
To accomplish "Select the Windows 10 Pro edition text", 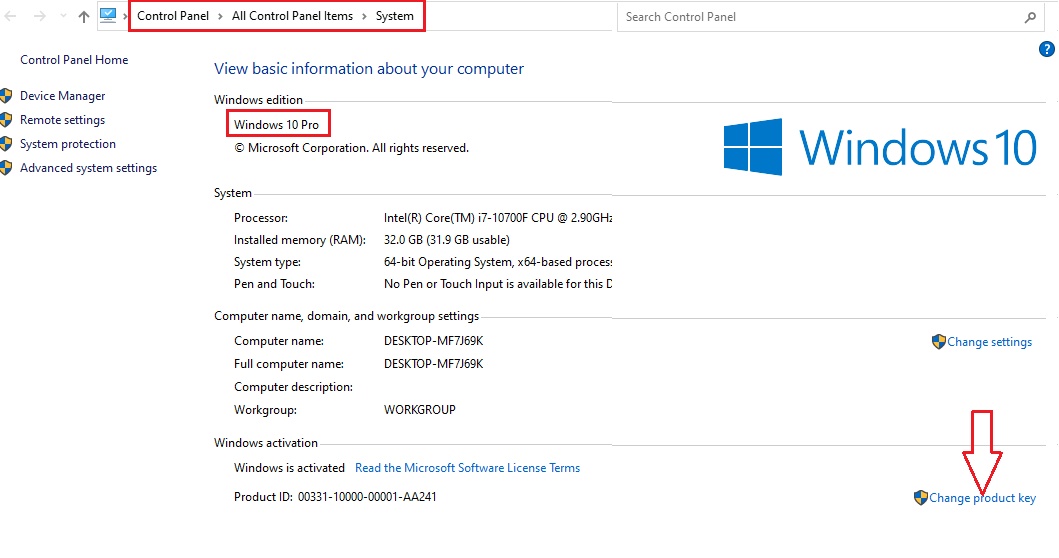I will pyautogui.click(x=276, y=124).
